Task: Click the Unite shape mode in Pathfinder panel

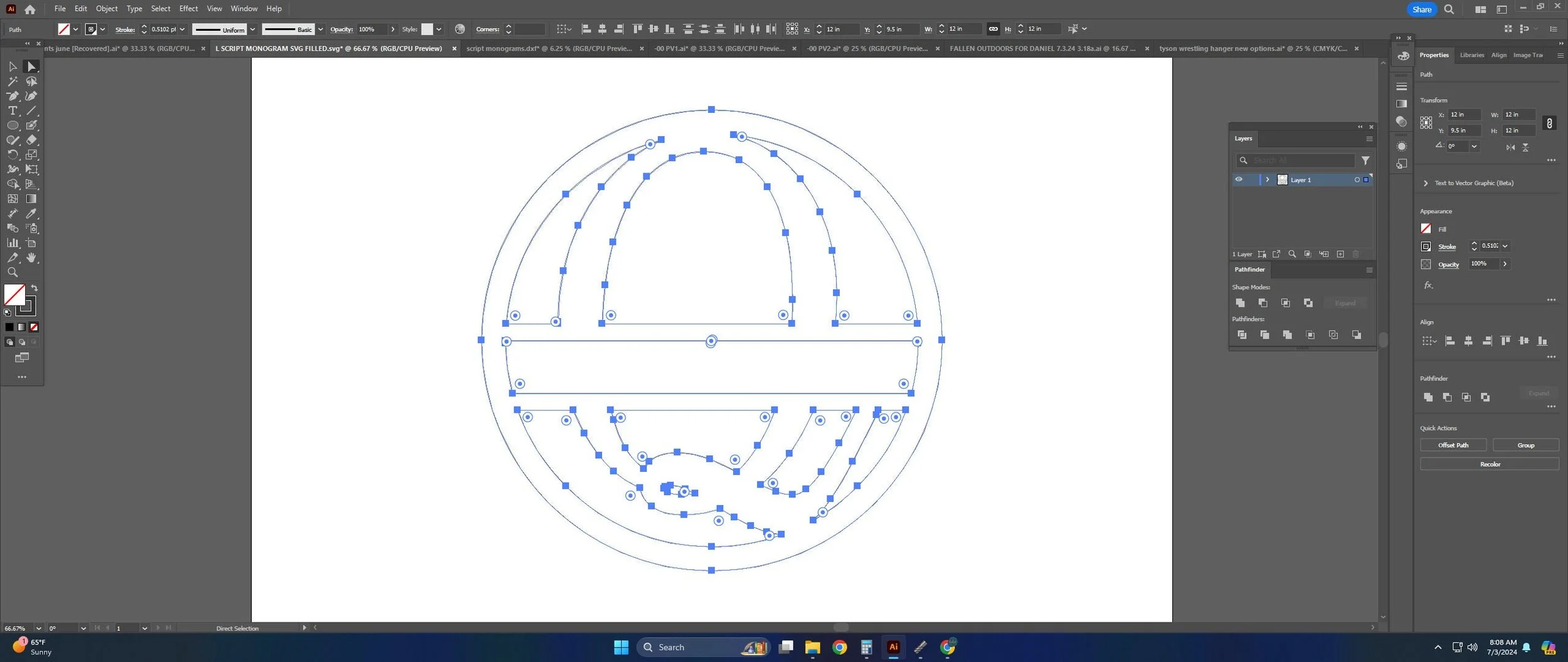Action: (x=1240, y=303)
